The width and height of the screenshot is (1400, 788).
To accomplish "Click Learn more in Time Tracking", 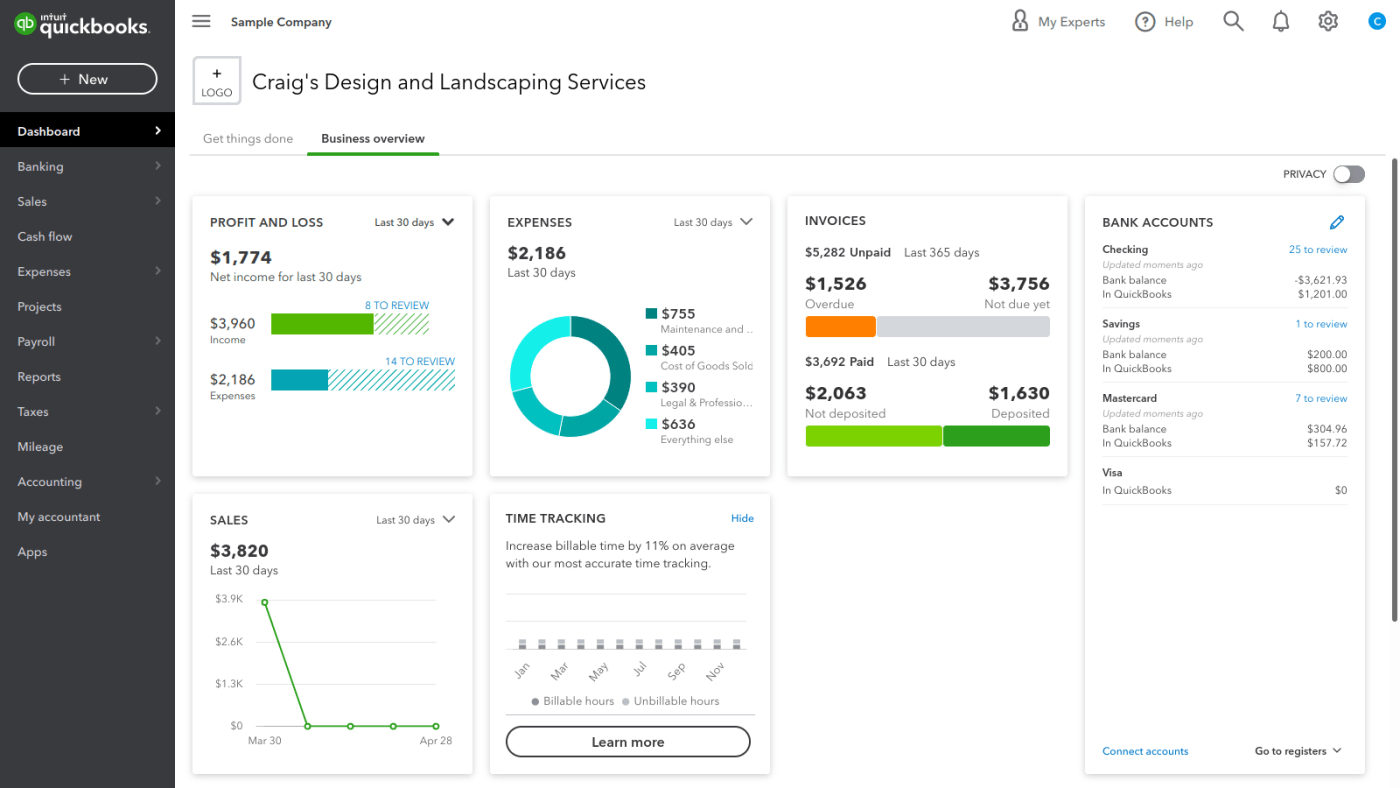I will (x=627, y=742).
